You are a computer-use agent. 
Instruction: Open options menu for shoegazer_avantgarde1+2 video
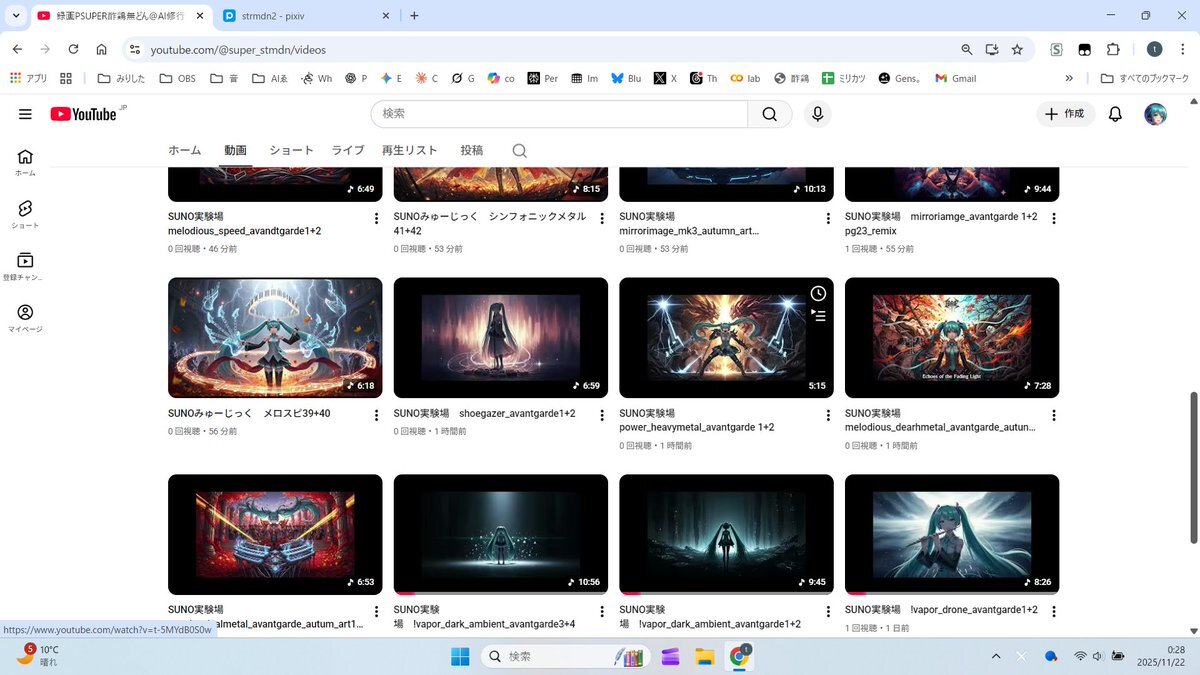pos(603,415)
